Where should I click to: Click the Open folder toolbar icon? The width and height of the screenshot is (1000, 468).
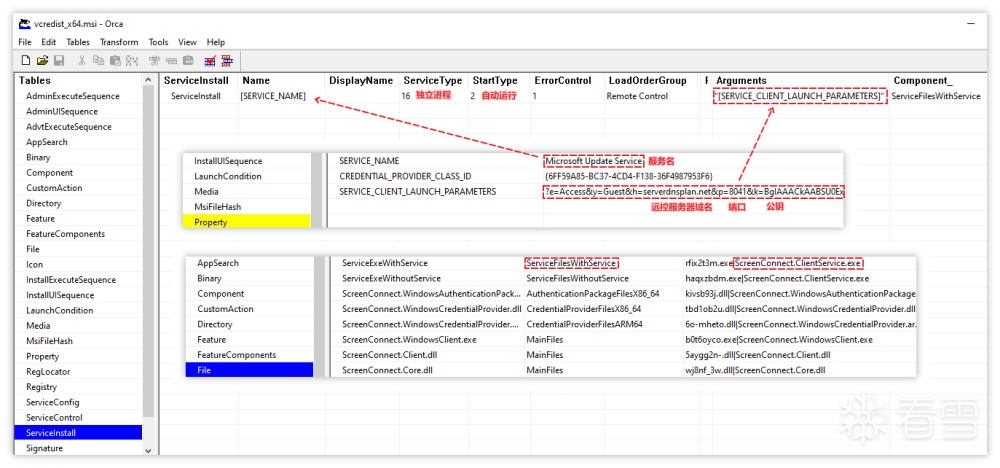pyautogui.click(x=43, y=61)
